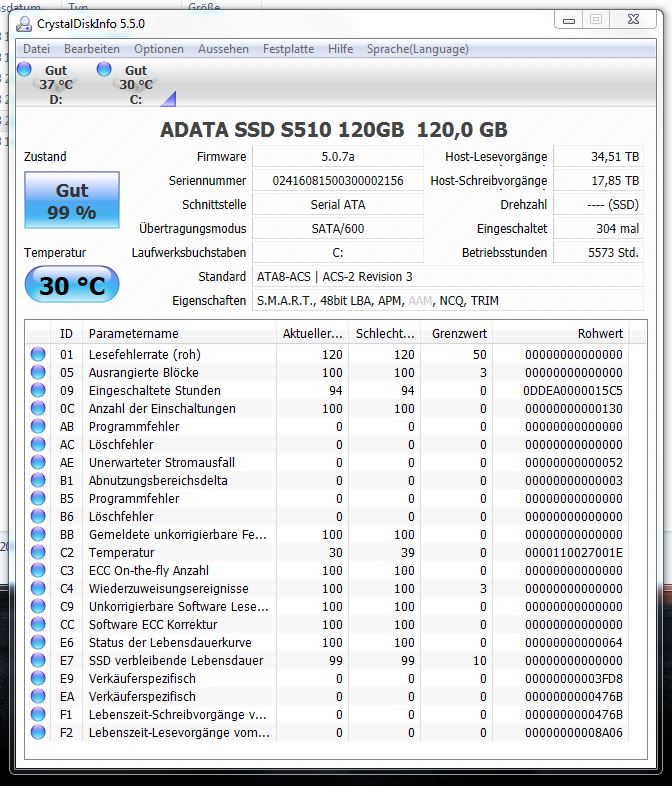672x786 pixels.
Task: Sort by the ID column header
Action: [66, 333]
